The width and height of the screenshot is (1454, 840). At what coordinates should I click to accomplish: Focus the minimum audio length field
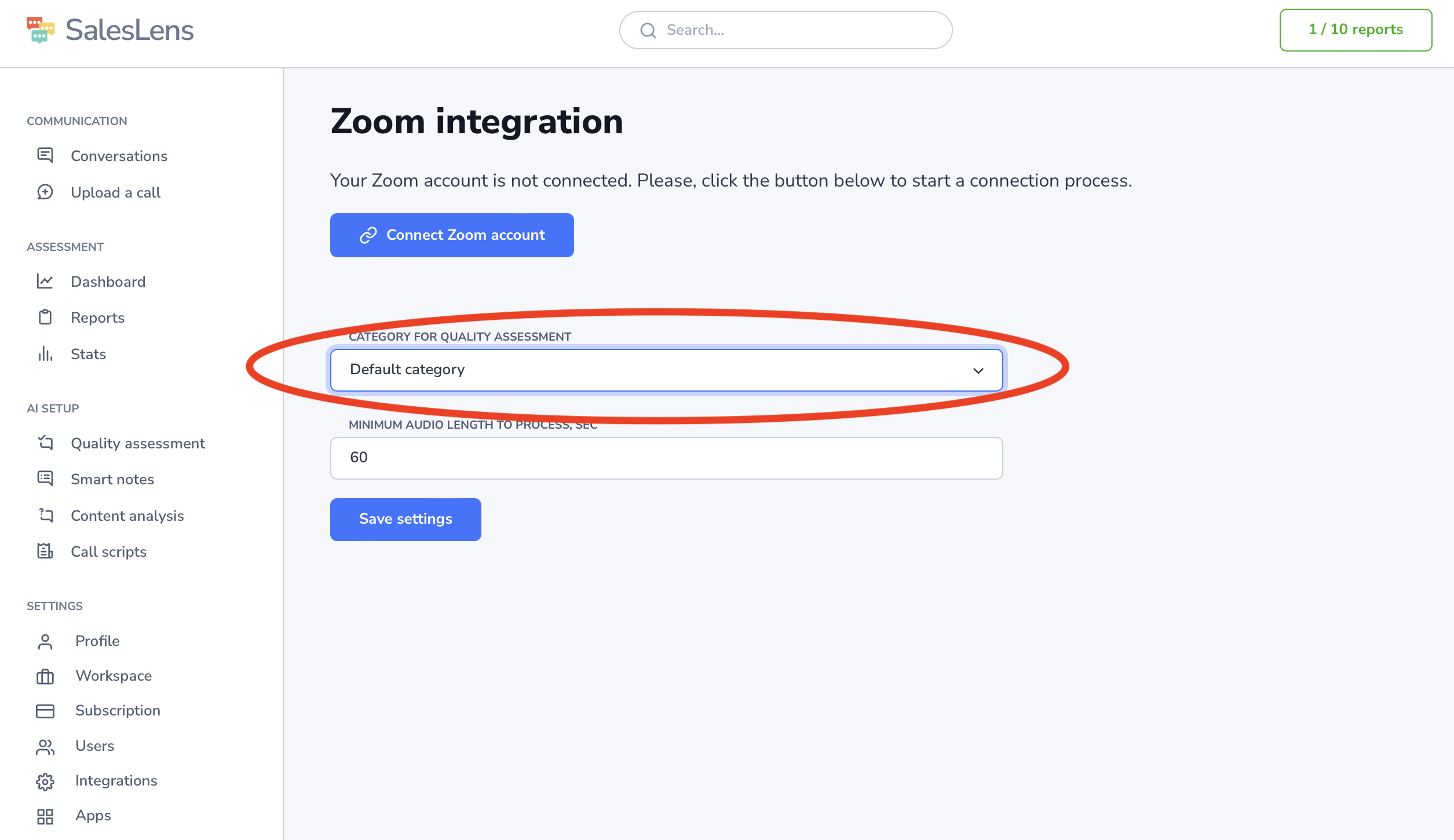(666, 458)
